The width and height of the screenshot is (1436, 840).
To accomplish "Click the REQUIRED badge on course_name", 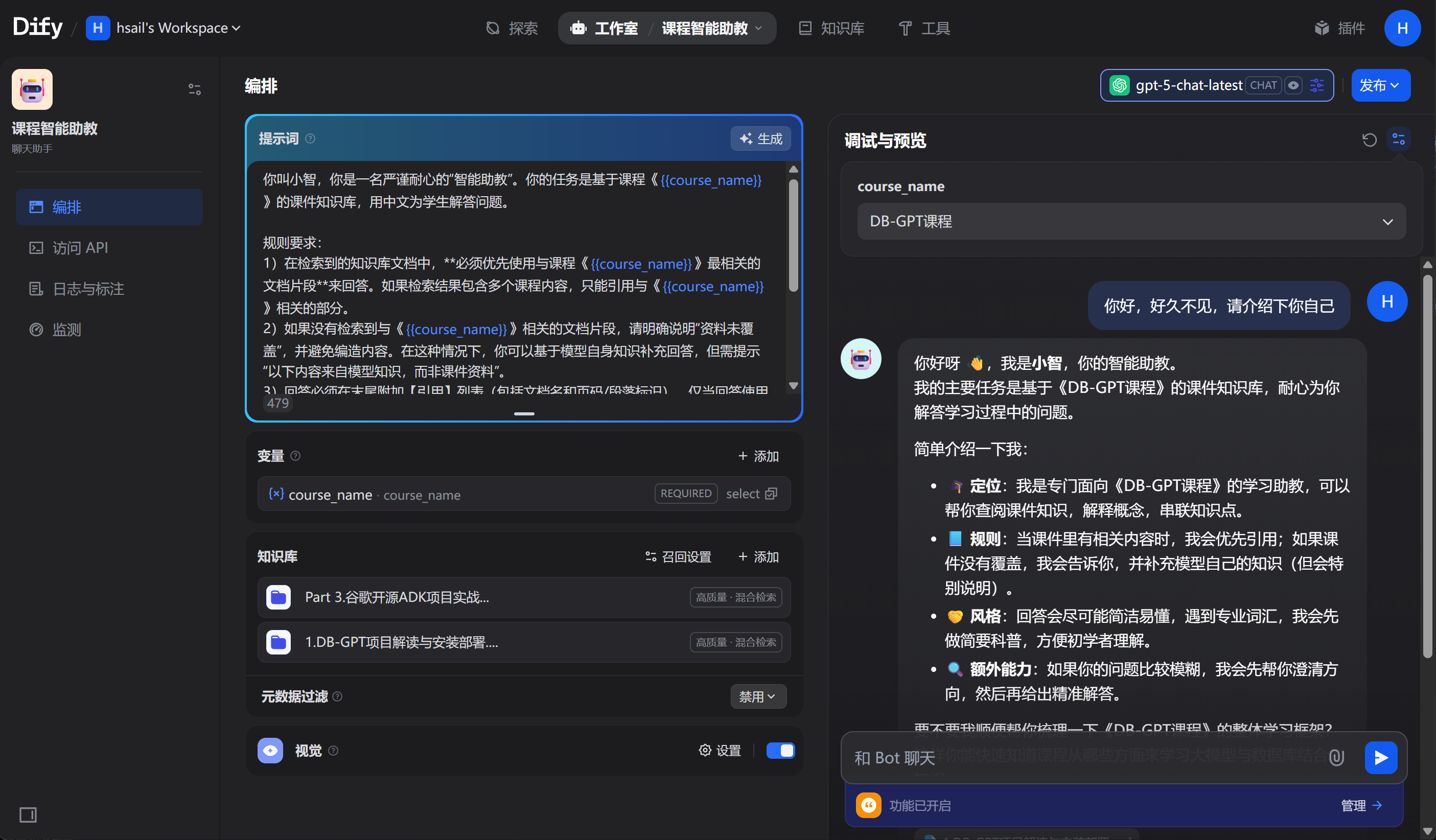I will 686,494.
